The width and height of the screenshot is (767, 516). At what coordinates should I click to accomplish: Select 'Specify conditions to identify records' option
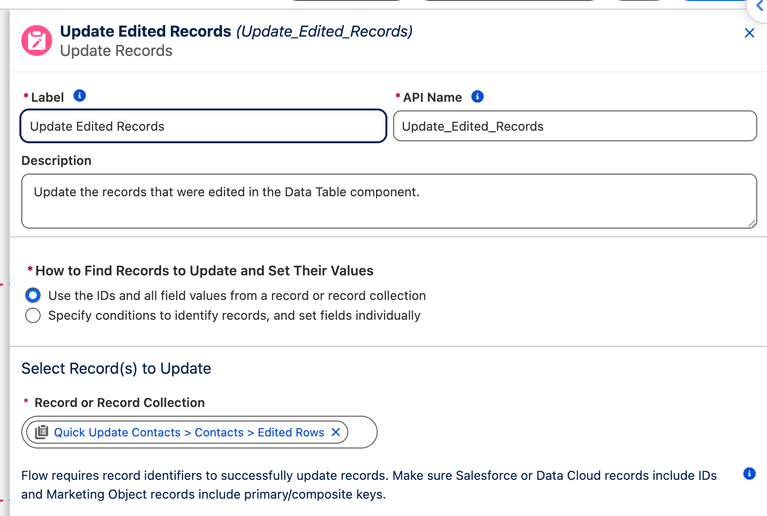click(x=33, y=315)
